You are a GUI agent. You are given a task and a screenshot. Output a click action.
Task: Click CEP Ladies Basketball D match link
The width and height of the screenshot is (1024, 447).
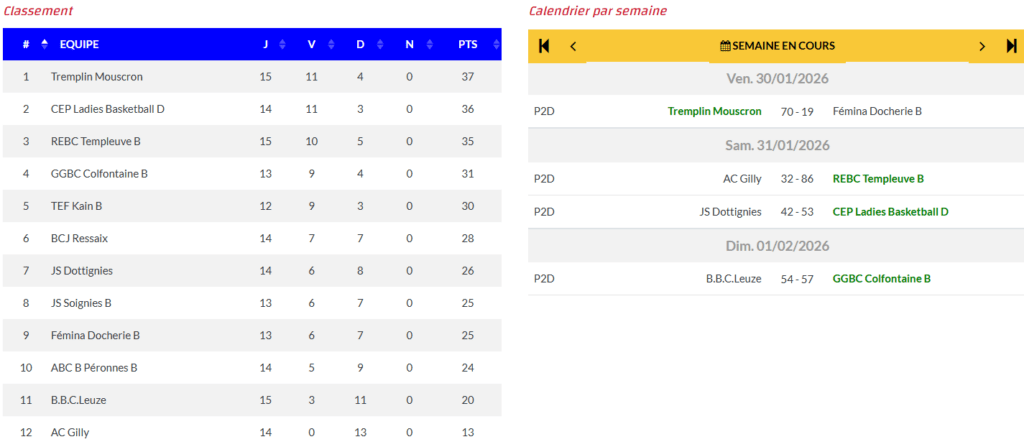(890, 212)
